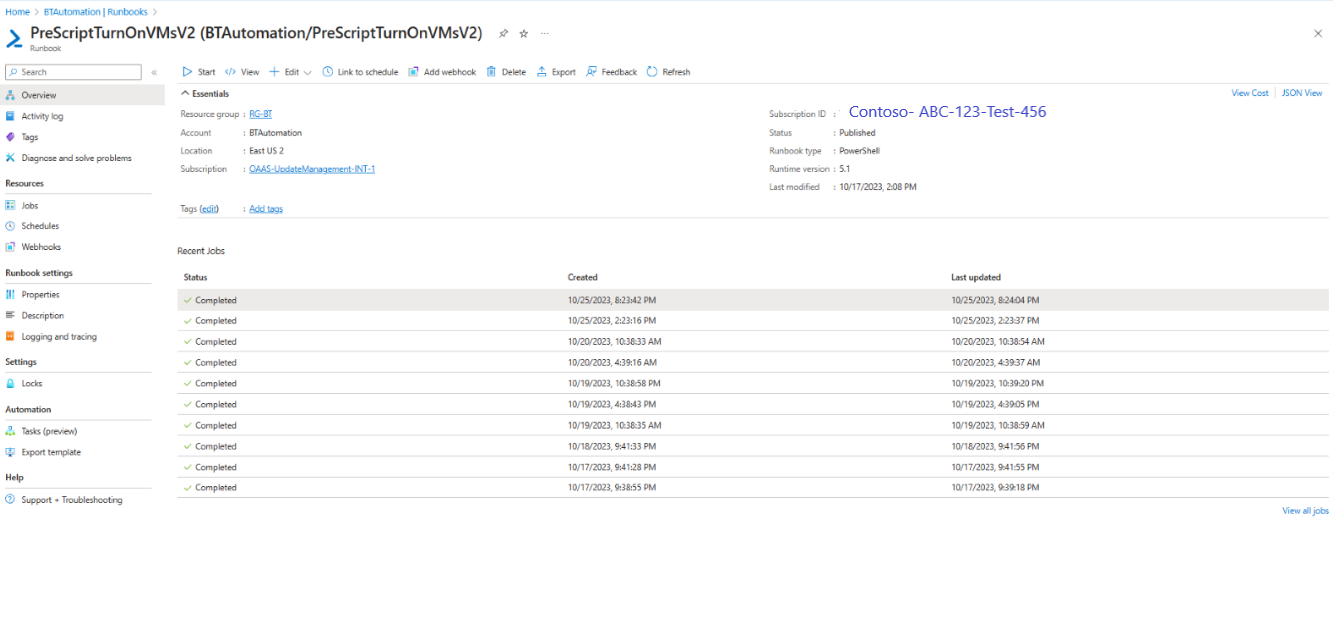
Task: Open job created 10/19/2023, 4:38:43 PM
Action: coord(753,404)
